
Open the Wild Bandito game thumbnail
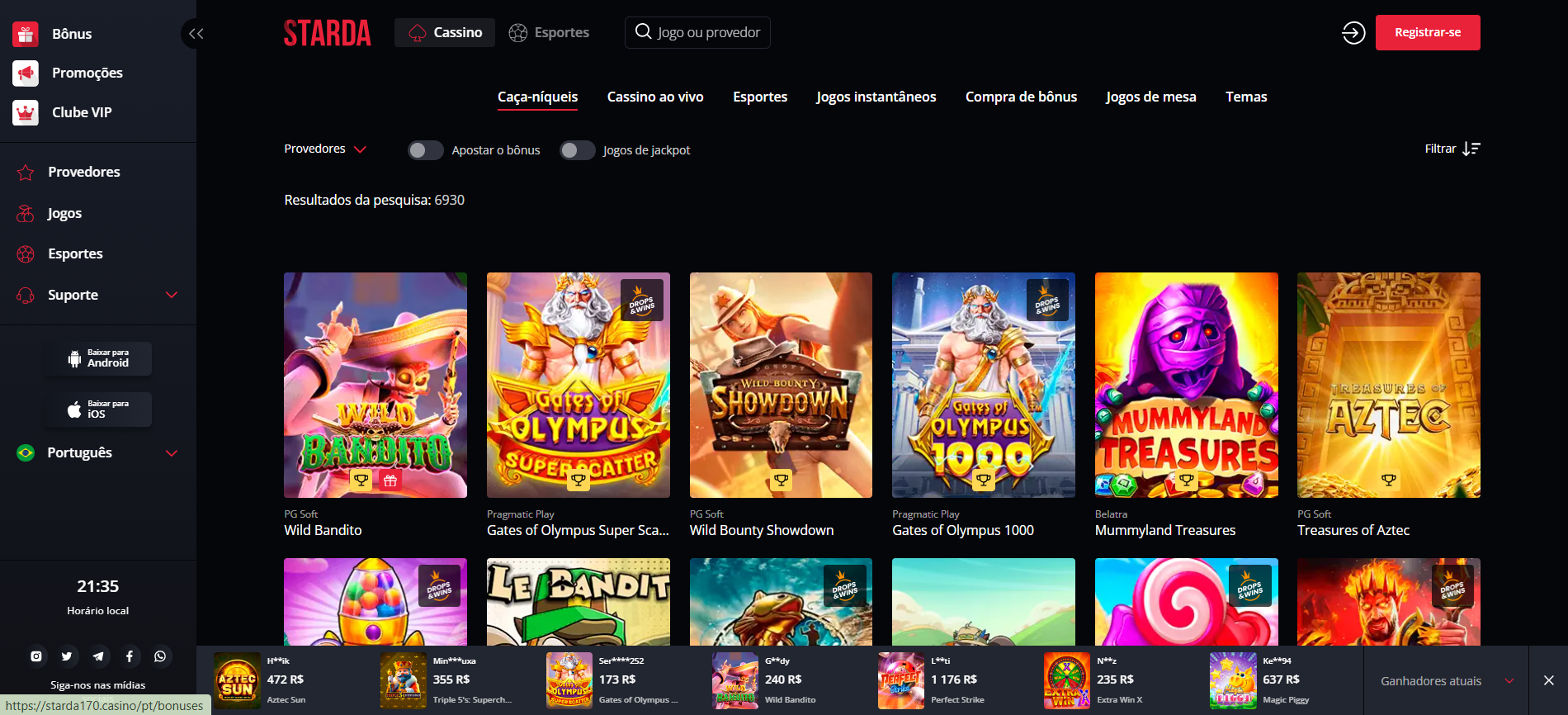375,386
